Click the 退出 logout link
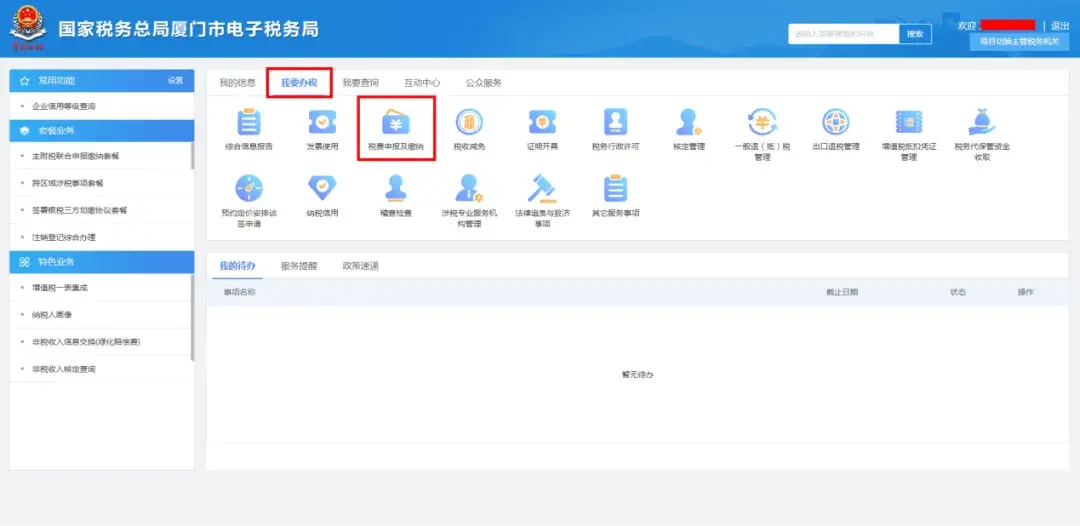The height and width of the screenshot is (526, 1080). tap(1060, 25)
